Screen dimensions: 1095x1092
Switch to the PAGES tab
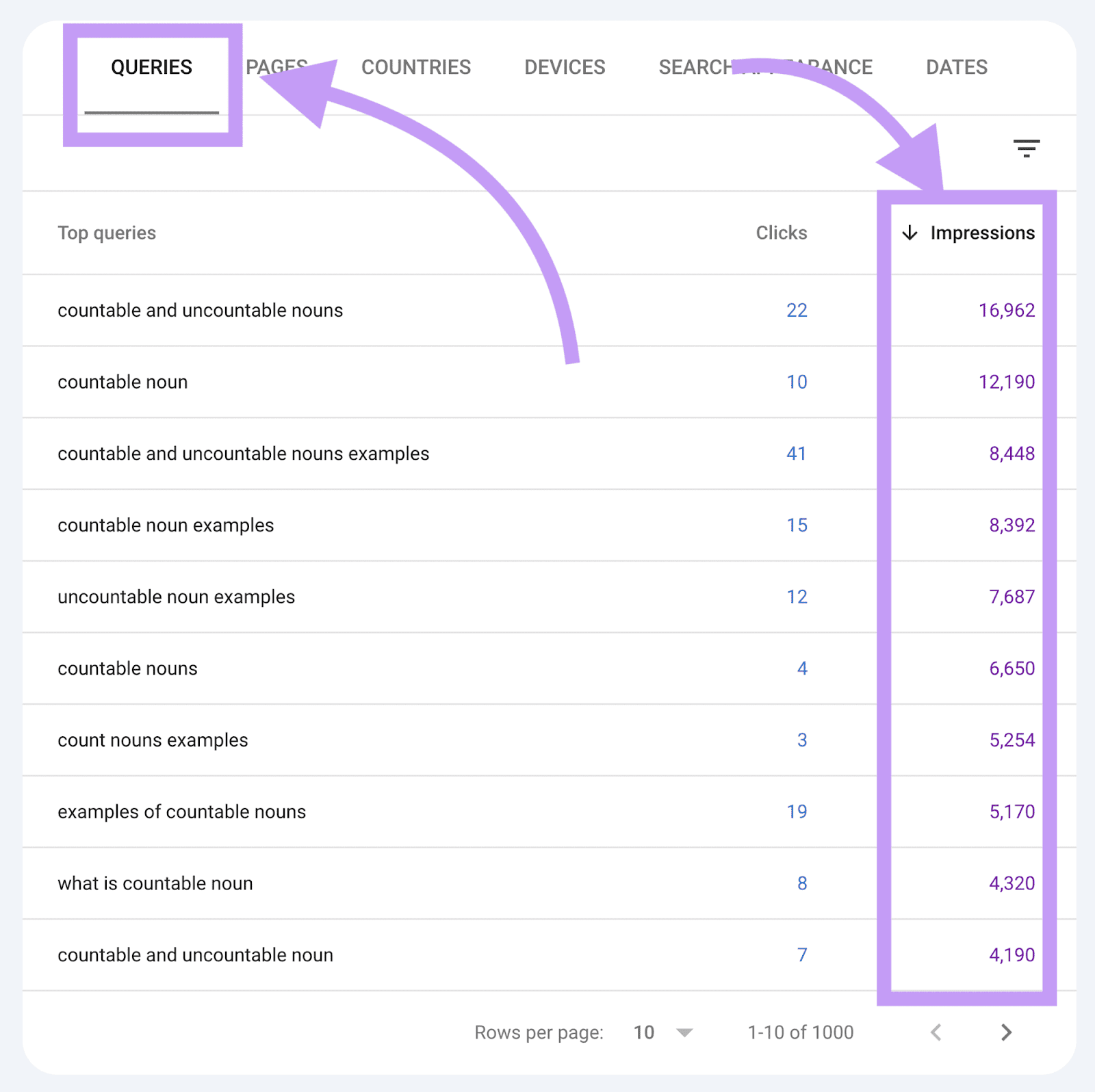[276, 66]
